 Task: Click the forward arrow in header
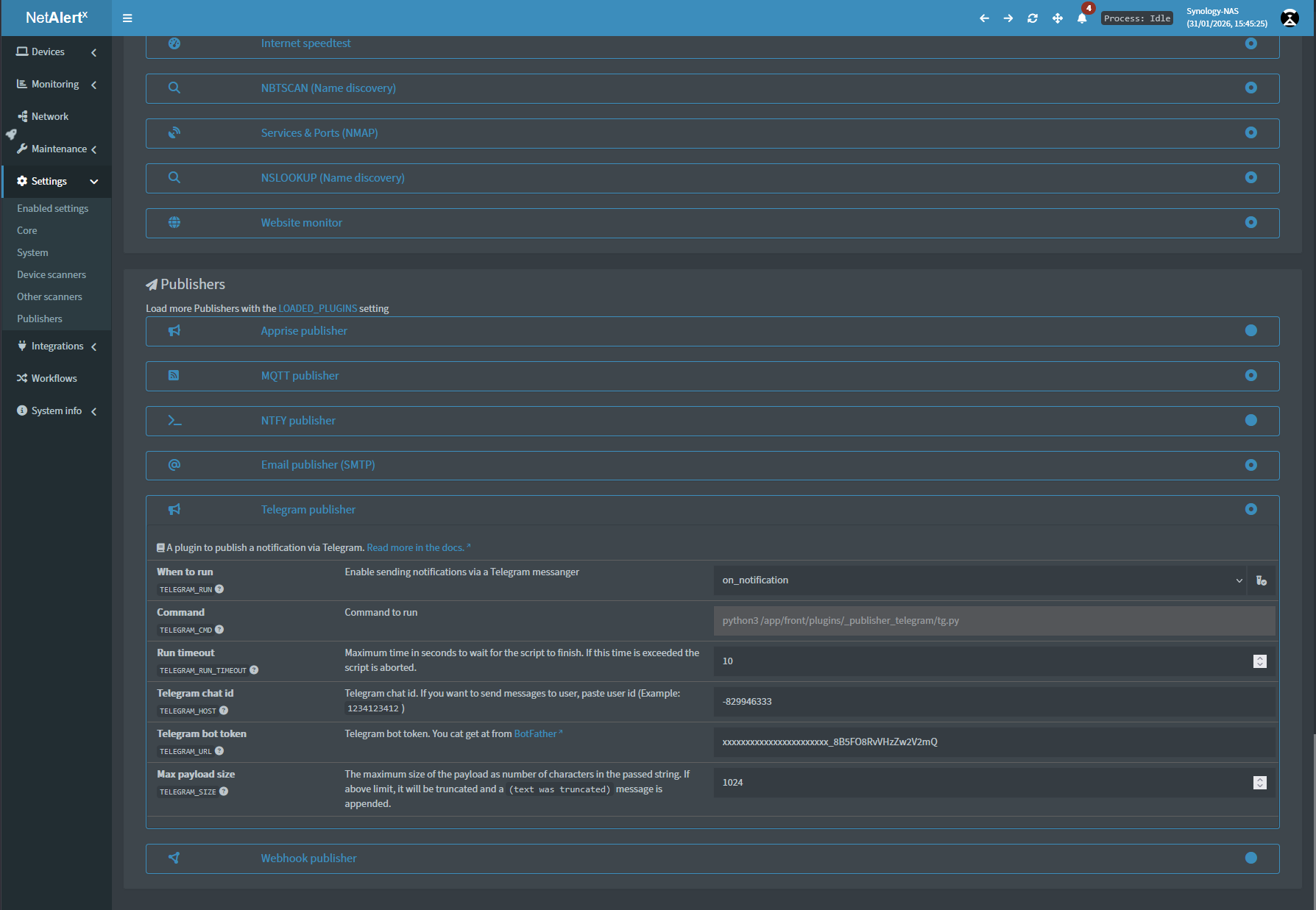[x=1008, y=18]
